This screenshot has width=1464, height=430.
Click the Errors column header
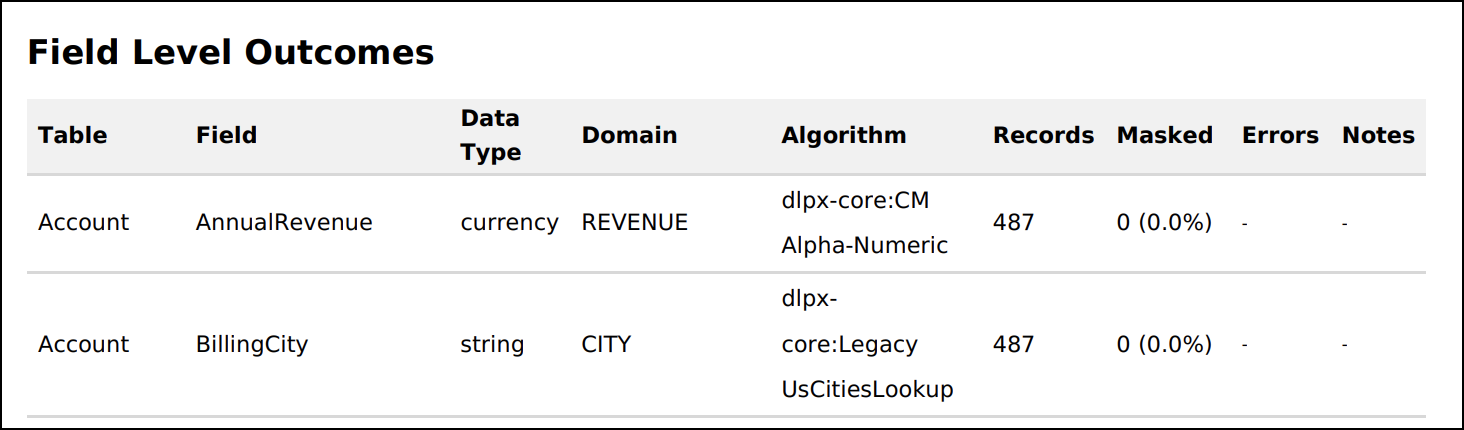tap(1280, 135)
